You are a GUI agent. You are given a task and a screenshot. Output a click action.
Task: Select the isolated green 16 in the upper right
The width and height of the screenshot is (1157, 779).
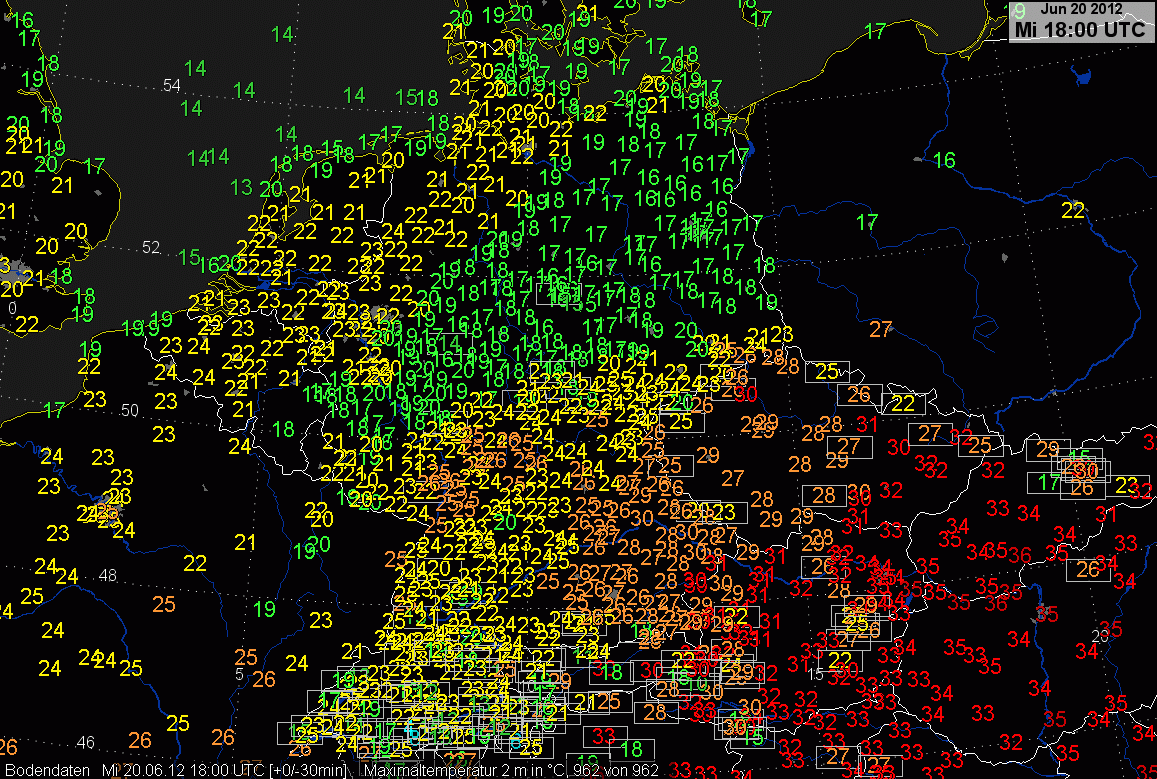[x=944, y=160]
